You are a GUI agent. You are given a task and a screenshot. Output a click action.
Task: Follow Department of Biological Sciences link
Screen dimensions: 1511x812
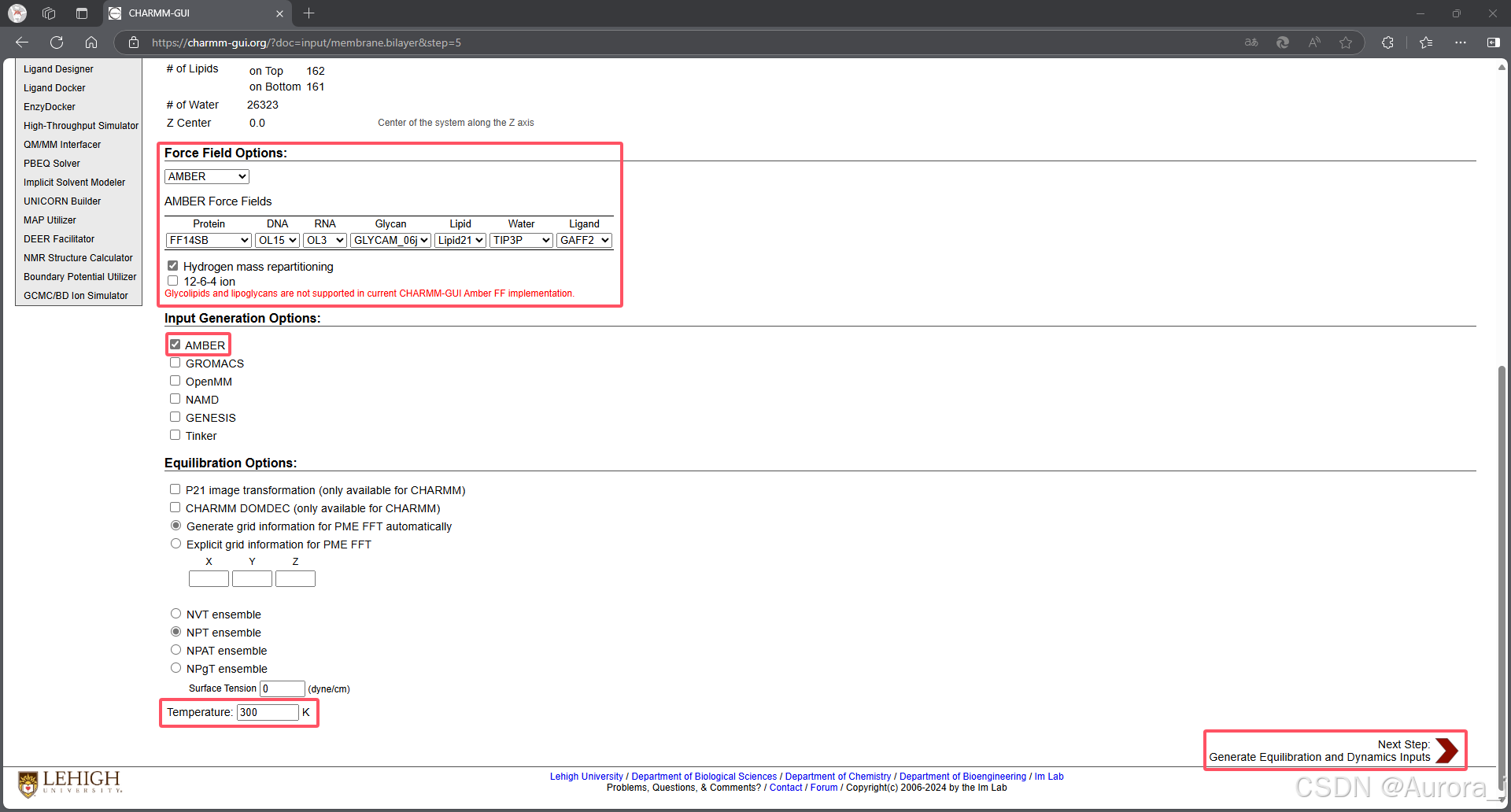point(704,777)
